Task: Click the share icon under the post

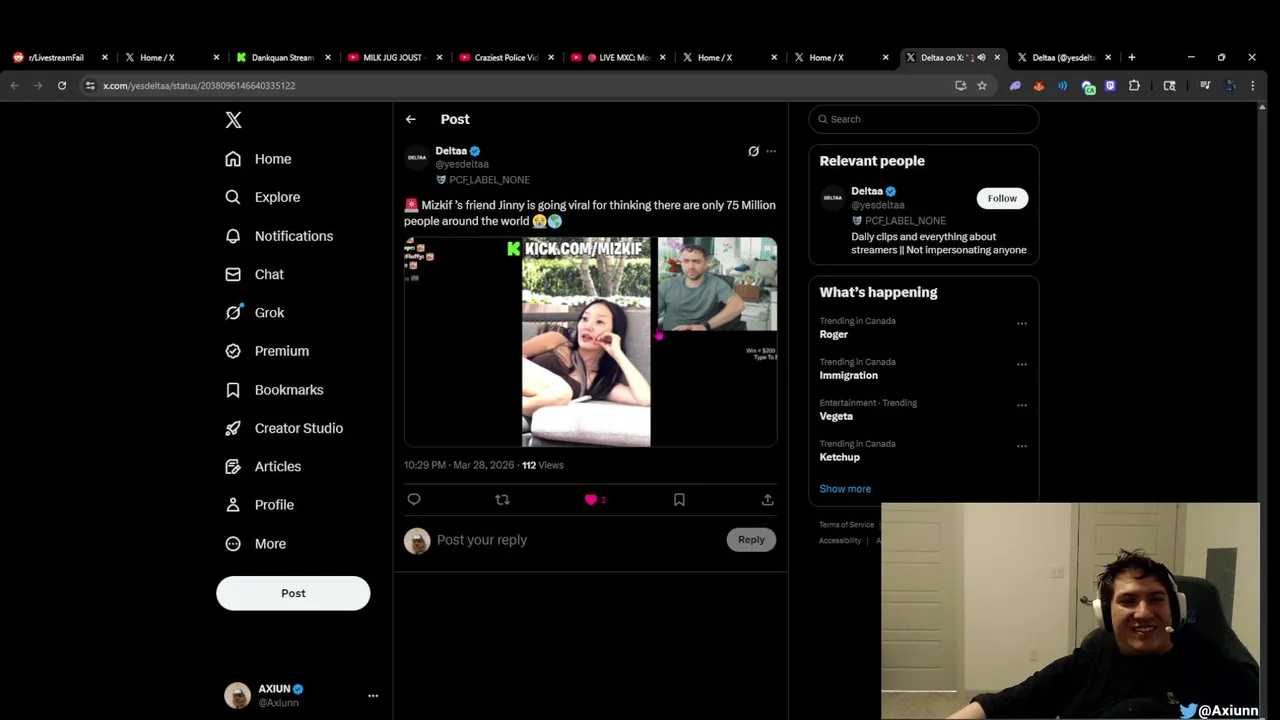Action: pyautogui.click(x=767, y=499)
